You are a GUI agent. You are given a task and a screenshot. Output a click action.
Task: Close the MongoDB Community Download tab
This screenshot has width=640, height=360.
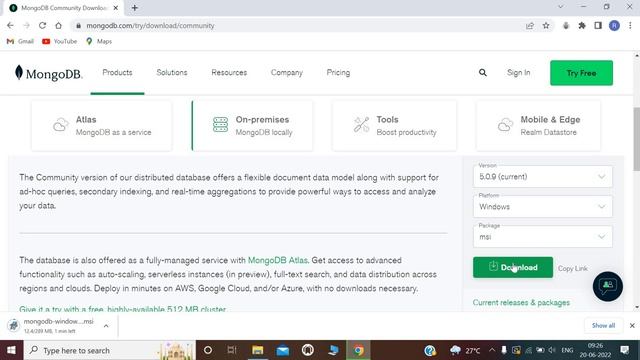coord(116,8)
